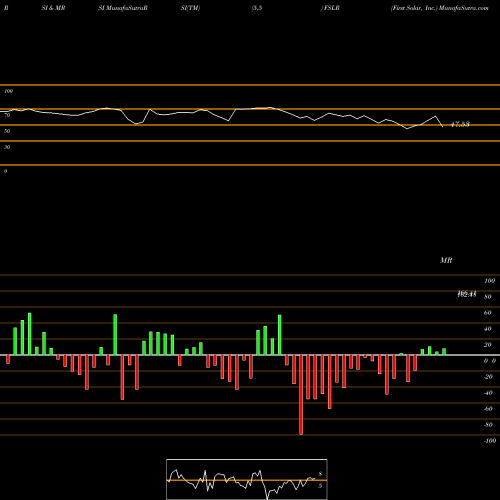500x500 pixels.
Task: Click the 8 label inside the mini chart
Action: click(320, 474)
